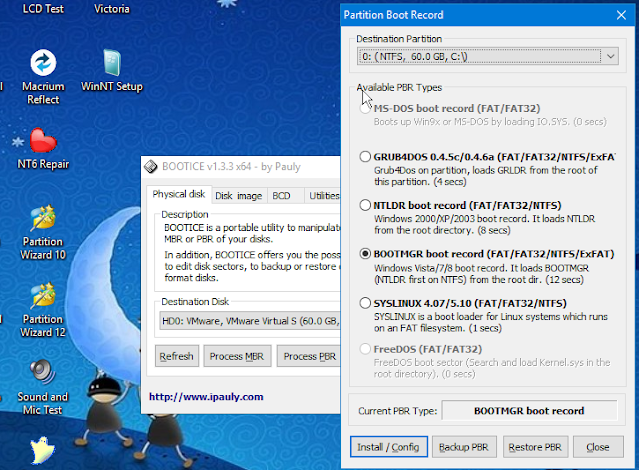
Task: Click the Victoria desktop label
Action: point(112,9)
